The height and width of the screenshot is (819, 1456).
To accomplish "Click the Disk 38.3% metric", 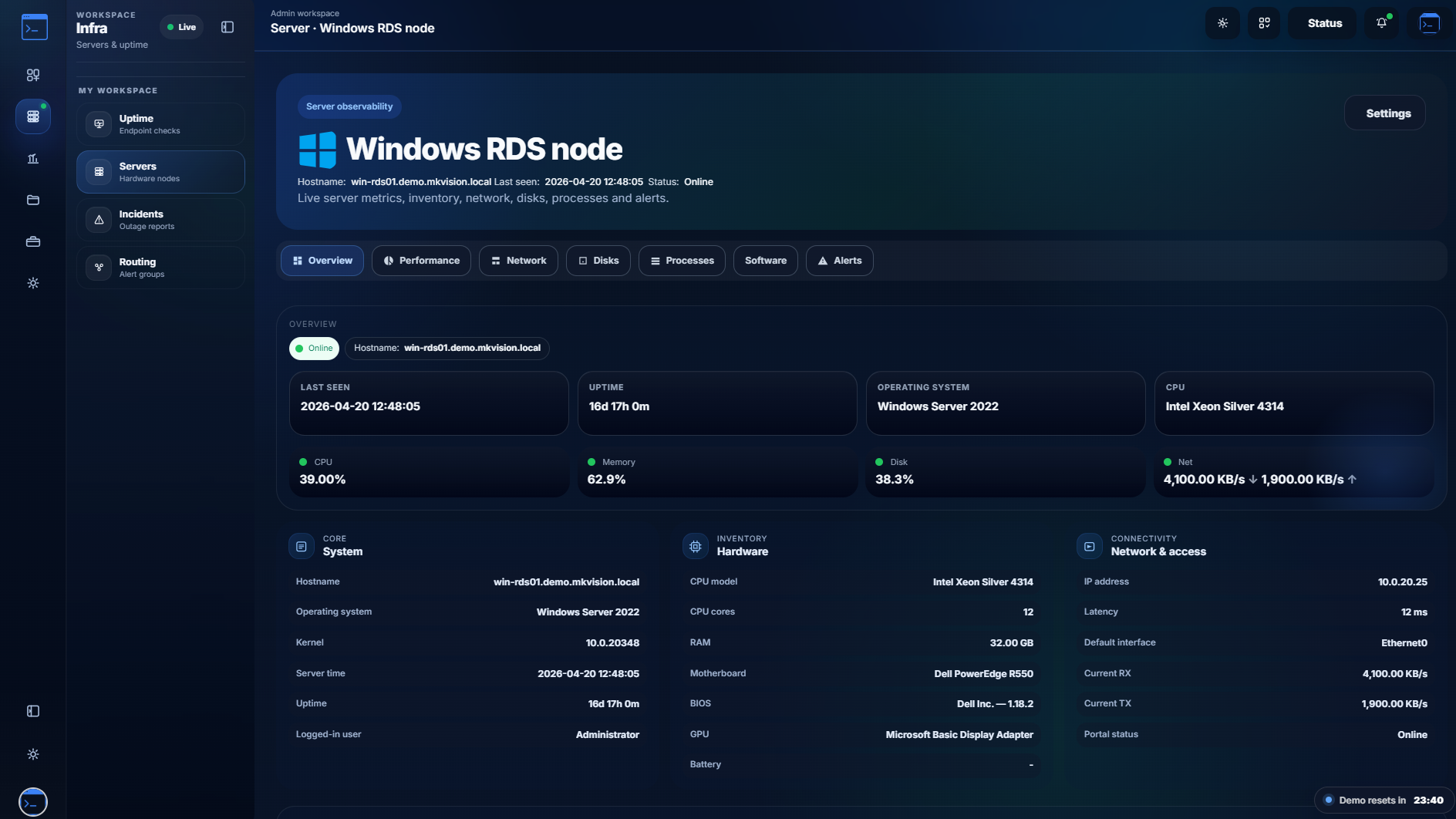I will pos(1006,471).
